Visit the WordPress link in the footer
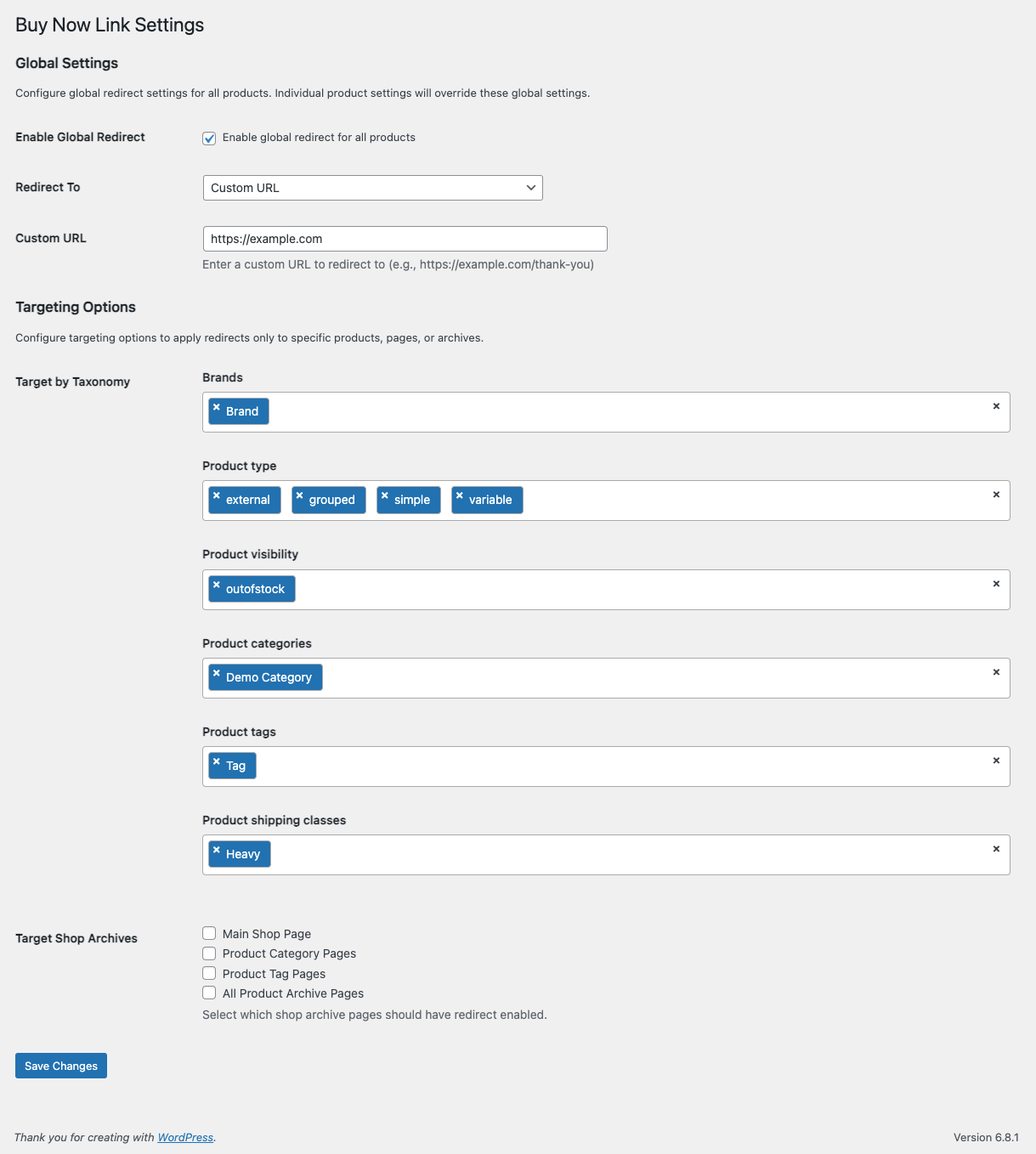1036x1154 pixels. point(184,1137)
